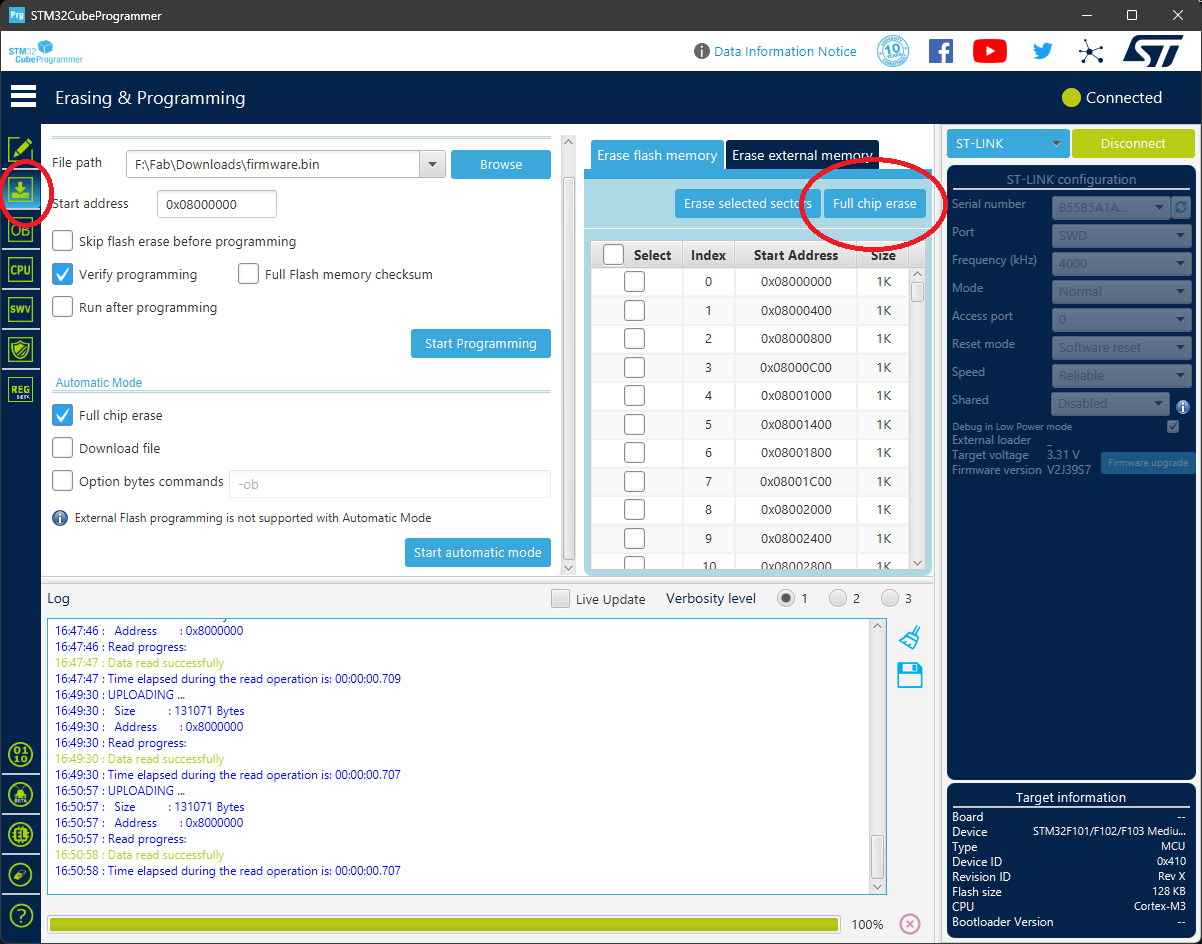Screen dimensions: 1202x944
Task: Set verbosity level to 3
Action: (x=890, y=598)
